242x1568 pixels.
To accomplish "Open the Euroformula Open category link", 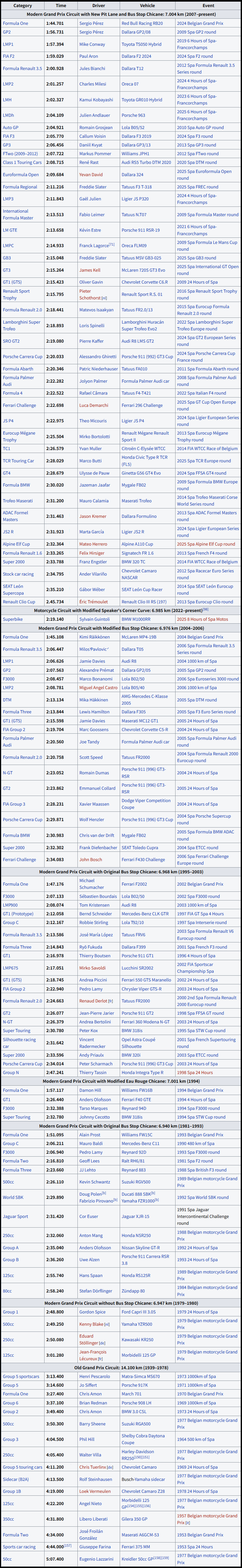I will coord(21,175).
